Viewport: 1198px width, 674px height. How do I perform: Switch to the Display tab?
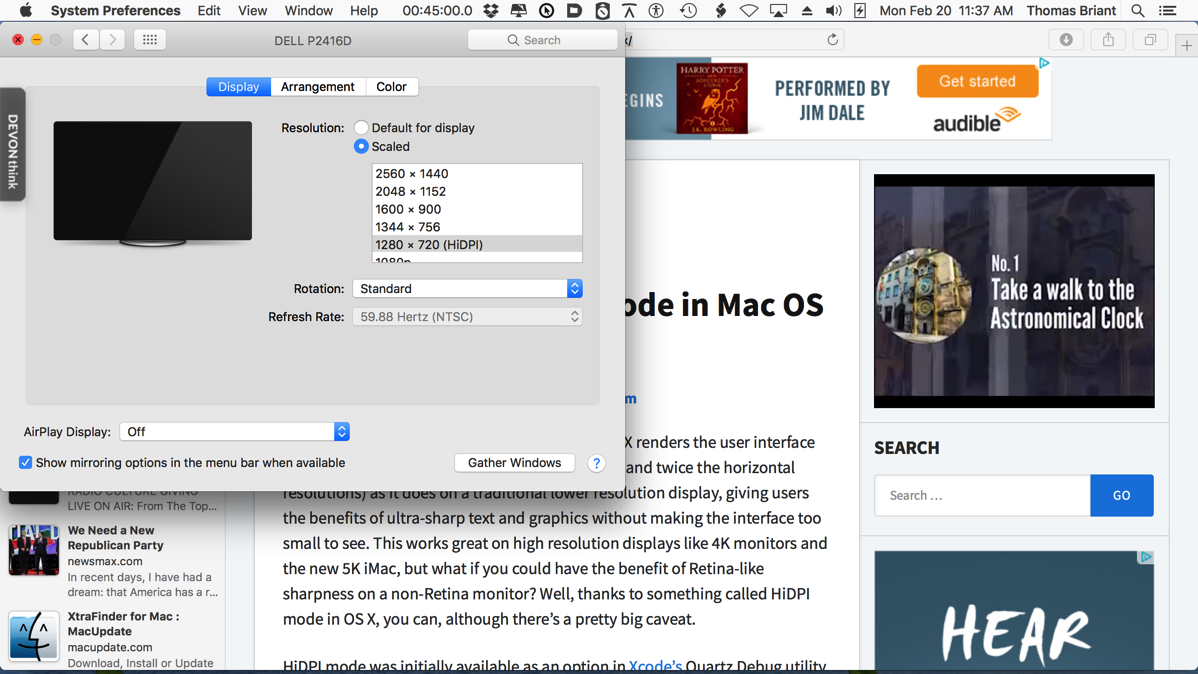[x=238, y=86]
